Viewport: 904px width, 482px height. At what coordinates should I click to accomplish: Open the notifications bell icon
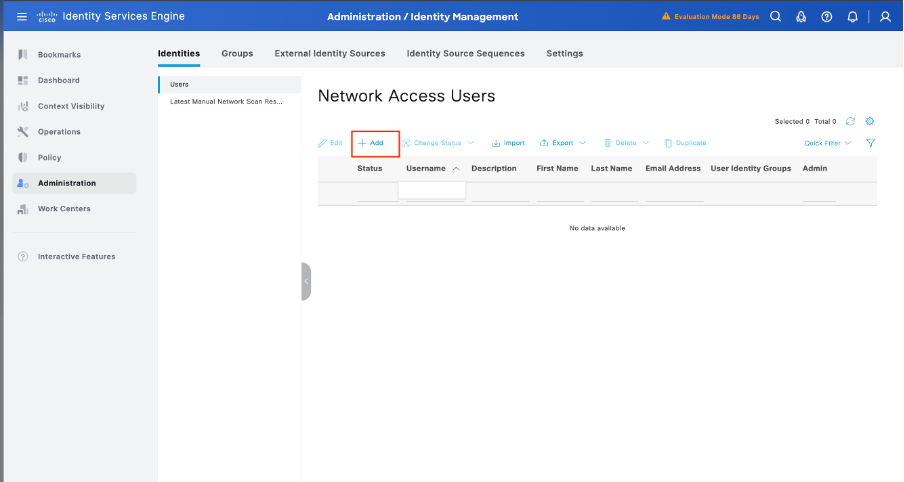pos(852,17)
